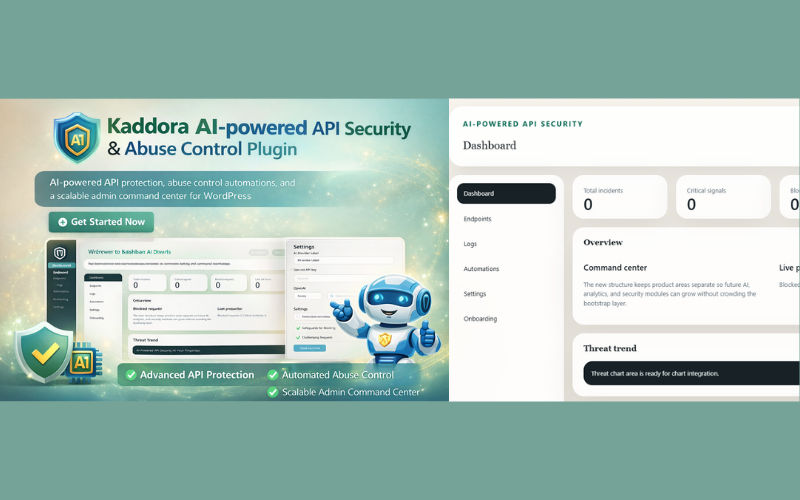Open the Dashboard sidebar item

click(506, 193)
